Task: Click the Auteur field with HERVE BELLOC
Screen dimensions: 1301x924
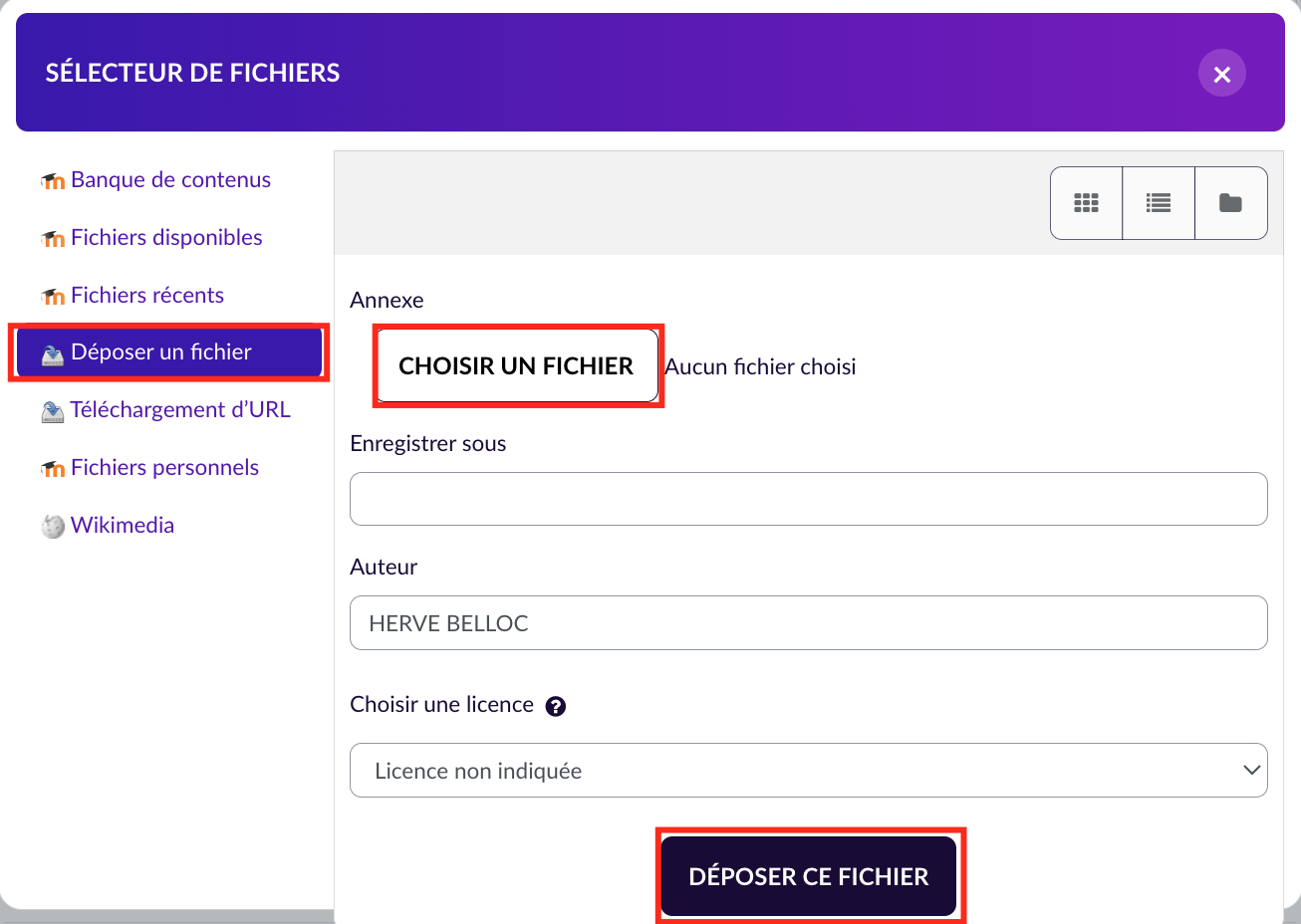Action: [x=808, y=623]
